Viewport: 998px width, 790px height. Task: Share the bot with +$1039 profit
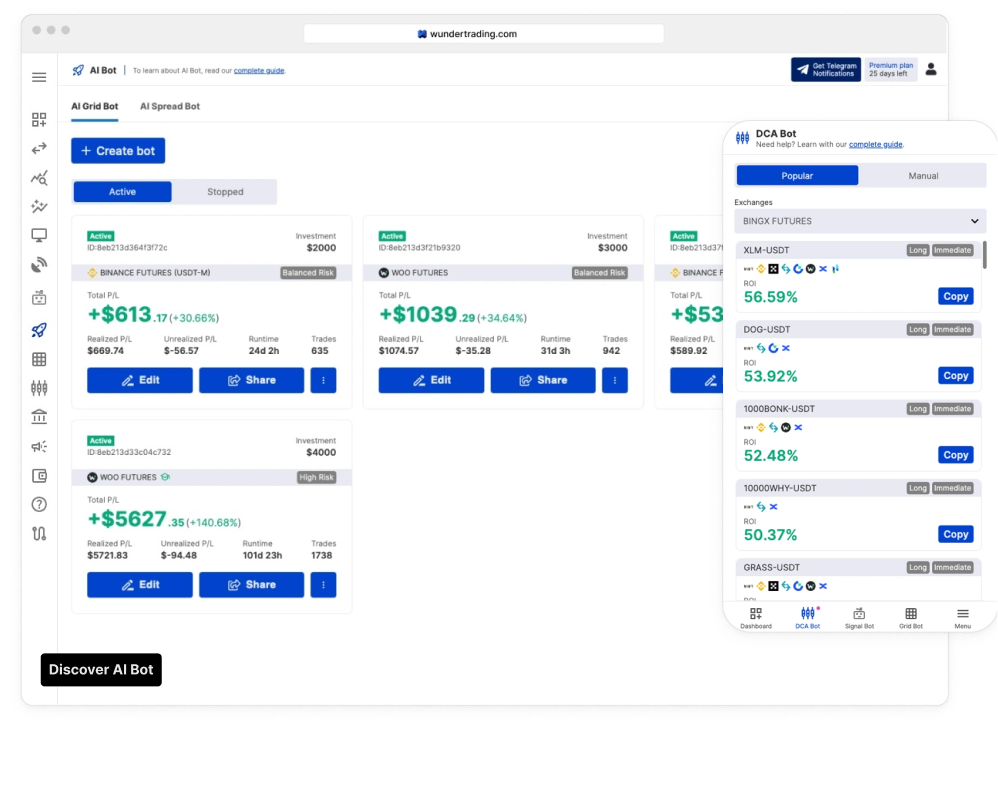[x=543, y=380]
